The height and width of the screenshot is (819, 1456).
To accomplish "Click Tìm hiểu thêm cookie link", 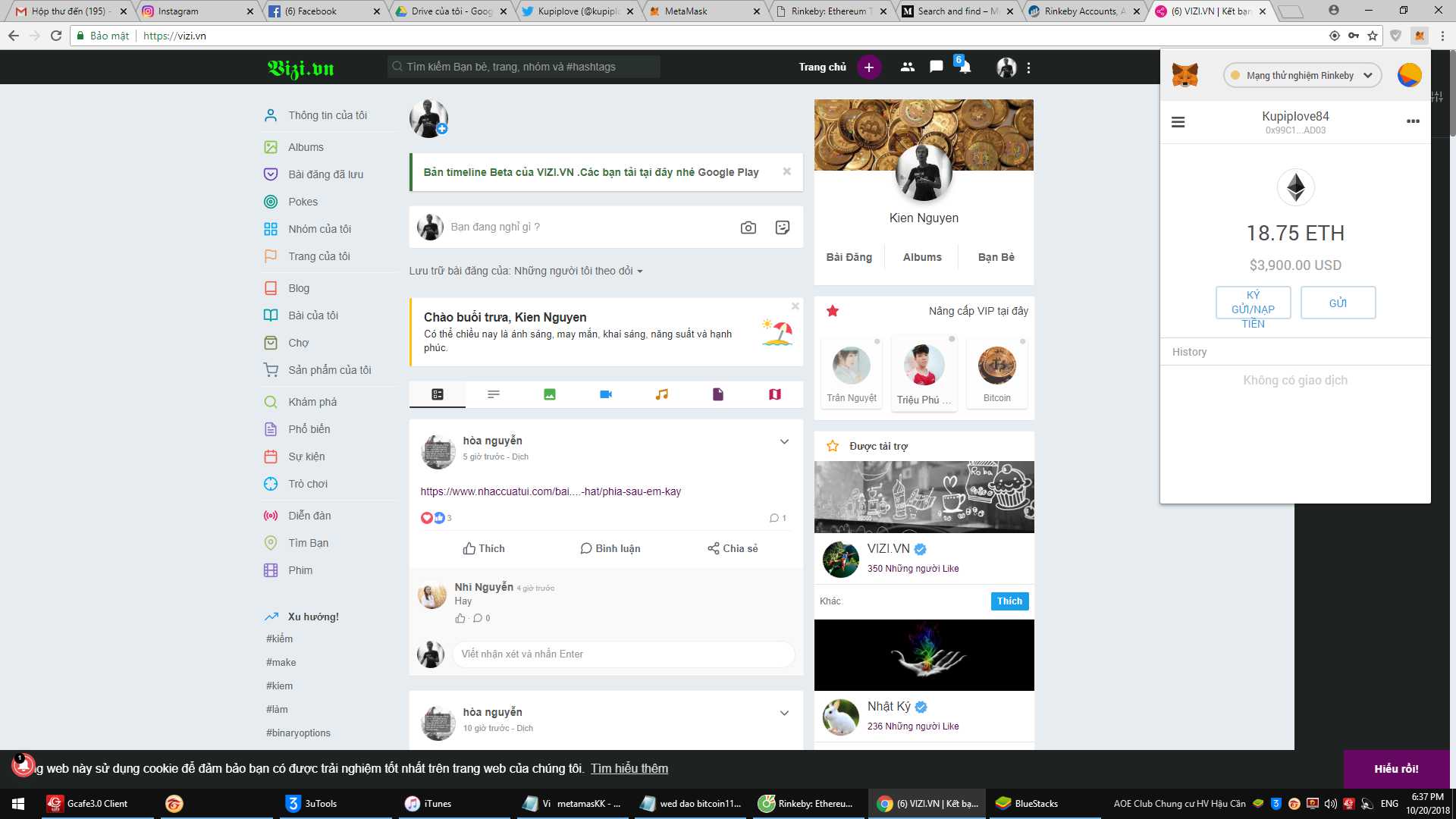I will 629,768.
